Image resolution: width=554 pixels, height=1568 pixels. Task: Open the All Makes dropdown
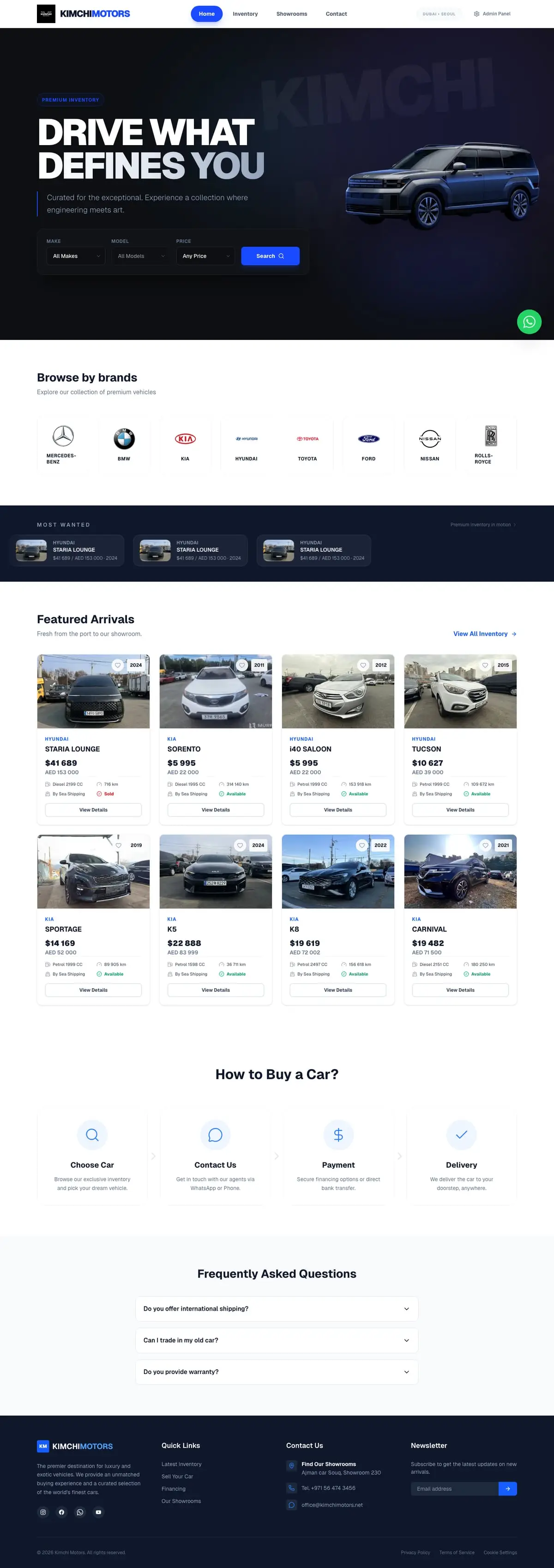pos(76,256)
